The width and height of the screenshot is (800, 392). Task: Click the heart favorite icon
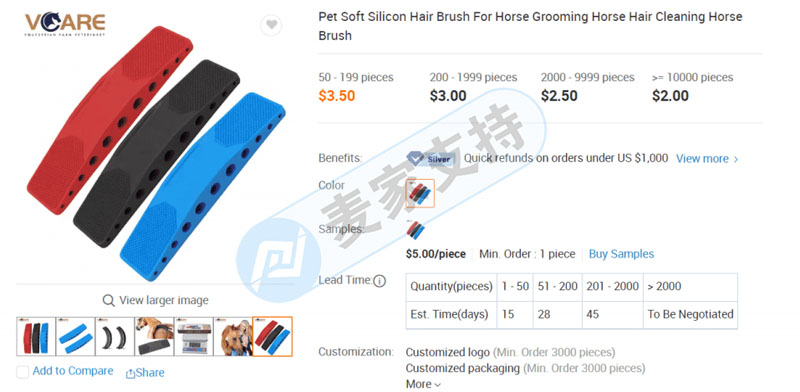[271, 24]
